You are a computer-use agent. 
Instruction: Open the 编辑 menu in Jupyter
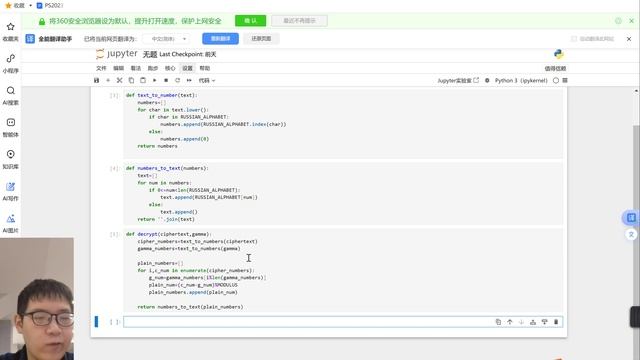pyautogui.click(x=118, y=68)
